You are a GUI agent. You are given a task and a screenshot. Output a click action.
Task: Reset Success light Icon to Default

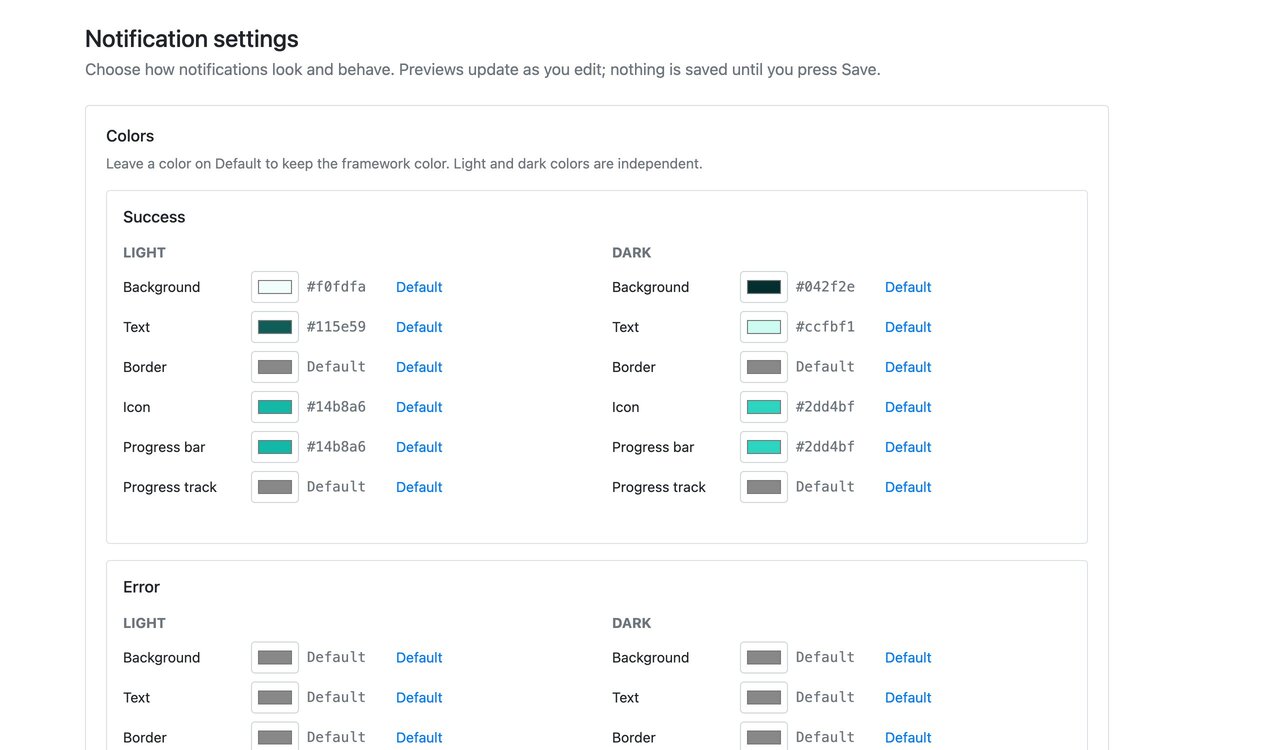point(419,407)
